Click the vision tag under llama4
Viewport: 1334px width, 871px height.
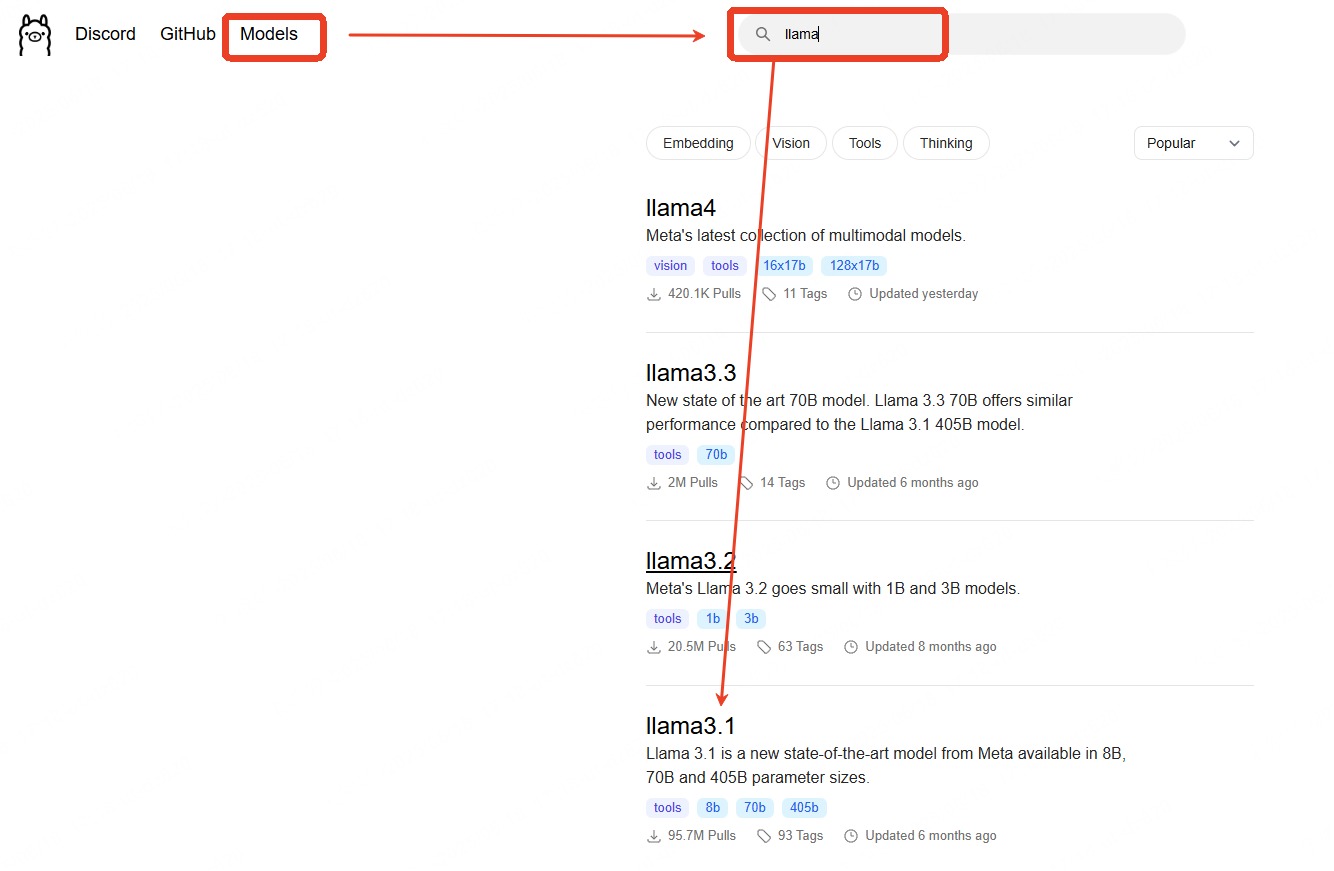click(x=670, y=266)
